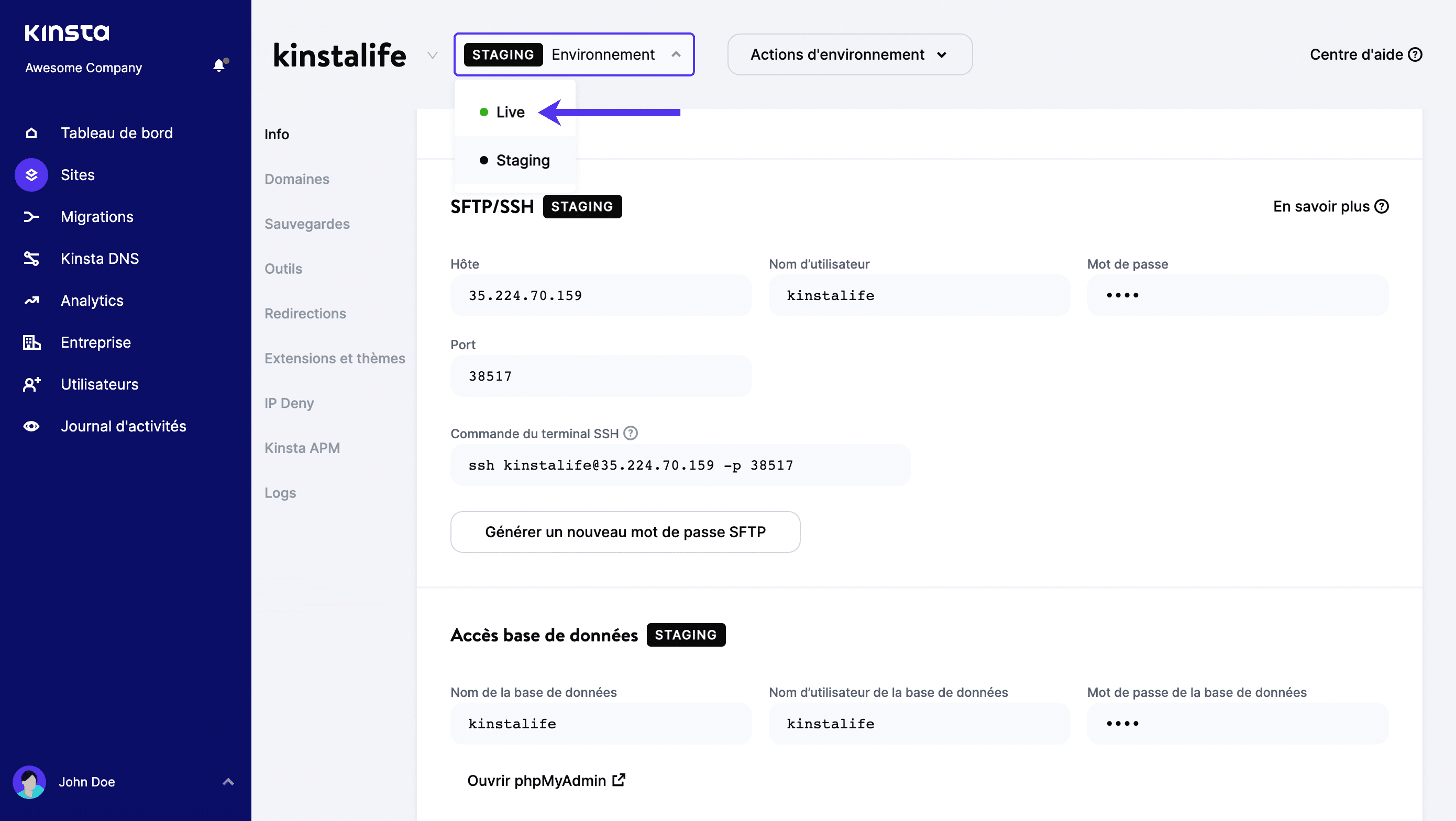Collapse the Environnement selector chevron
The width and height of the screenshot is (1456, 821).
pyautogui.click(x=676, y=54)
